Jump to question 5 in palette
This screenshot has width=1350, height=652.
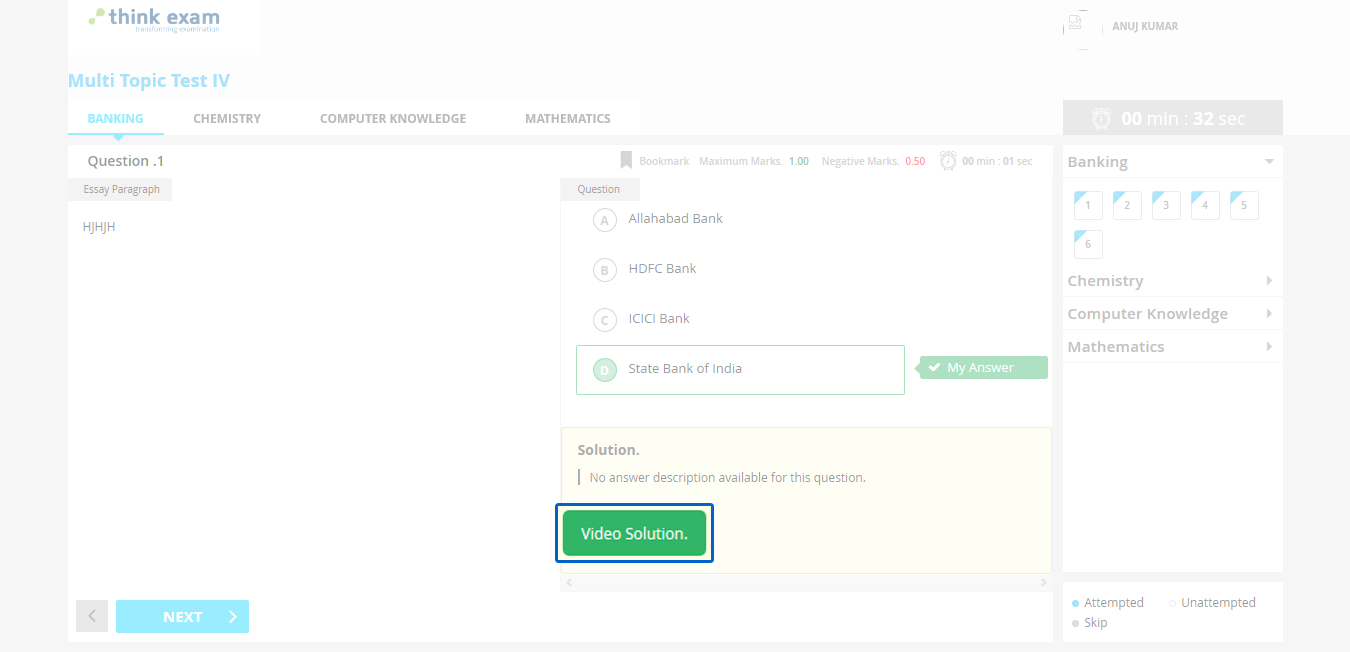click(x=1244, y=205)
